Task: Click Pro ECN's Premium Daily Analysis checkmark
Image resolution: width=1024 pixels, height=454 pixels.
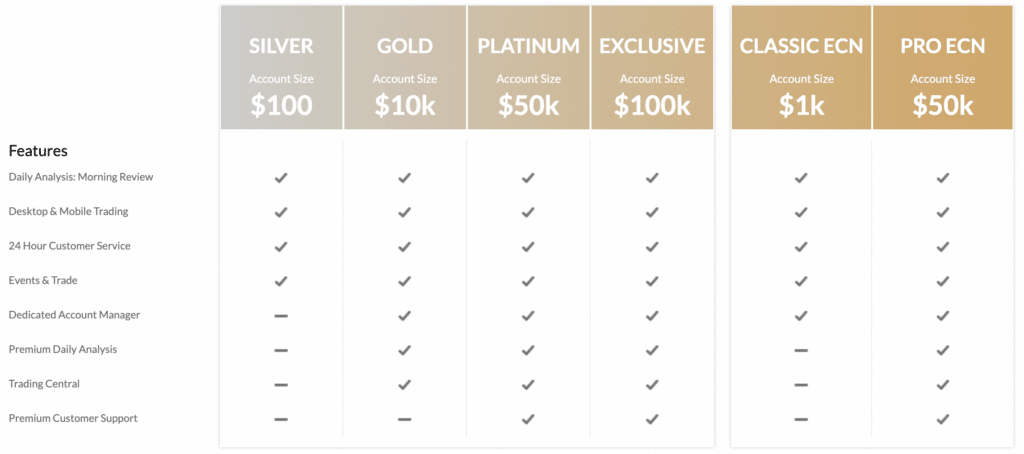Action: point(942,350)
